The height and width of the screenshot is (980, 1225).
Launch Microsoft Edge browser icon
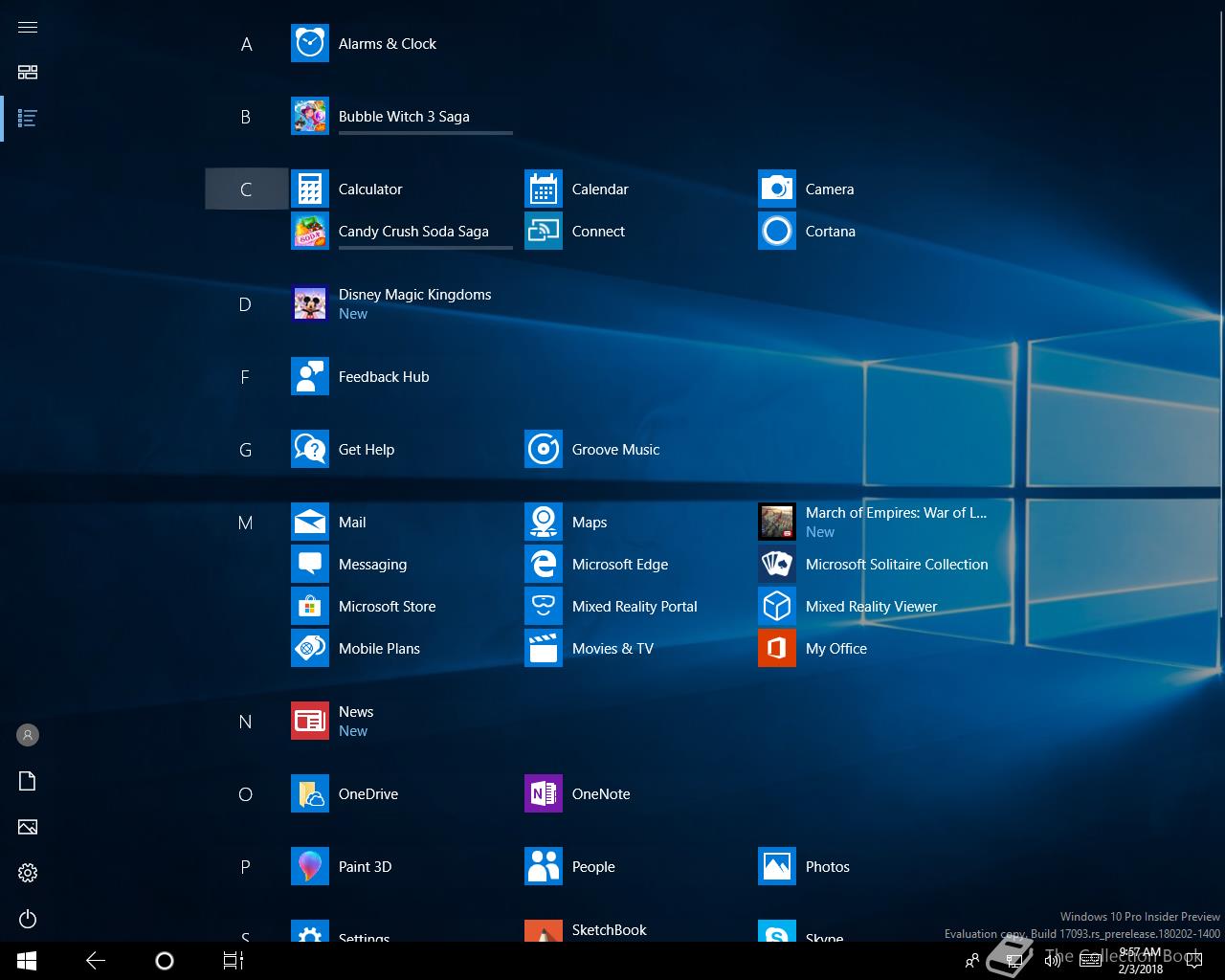(x=543, y=565)
